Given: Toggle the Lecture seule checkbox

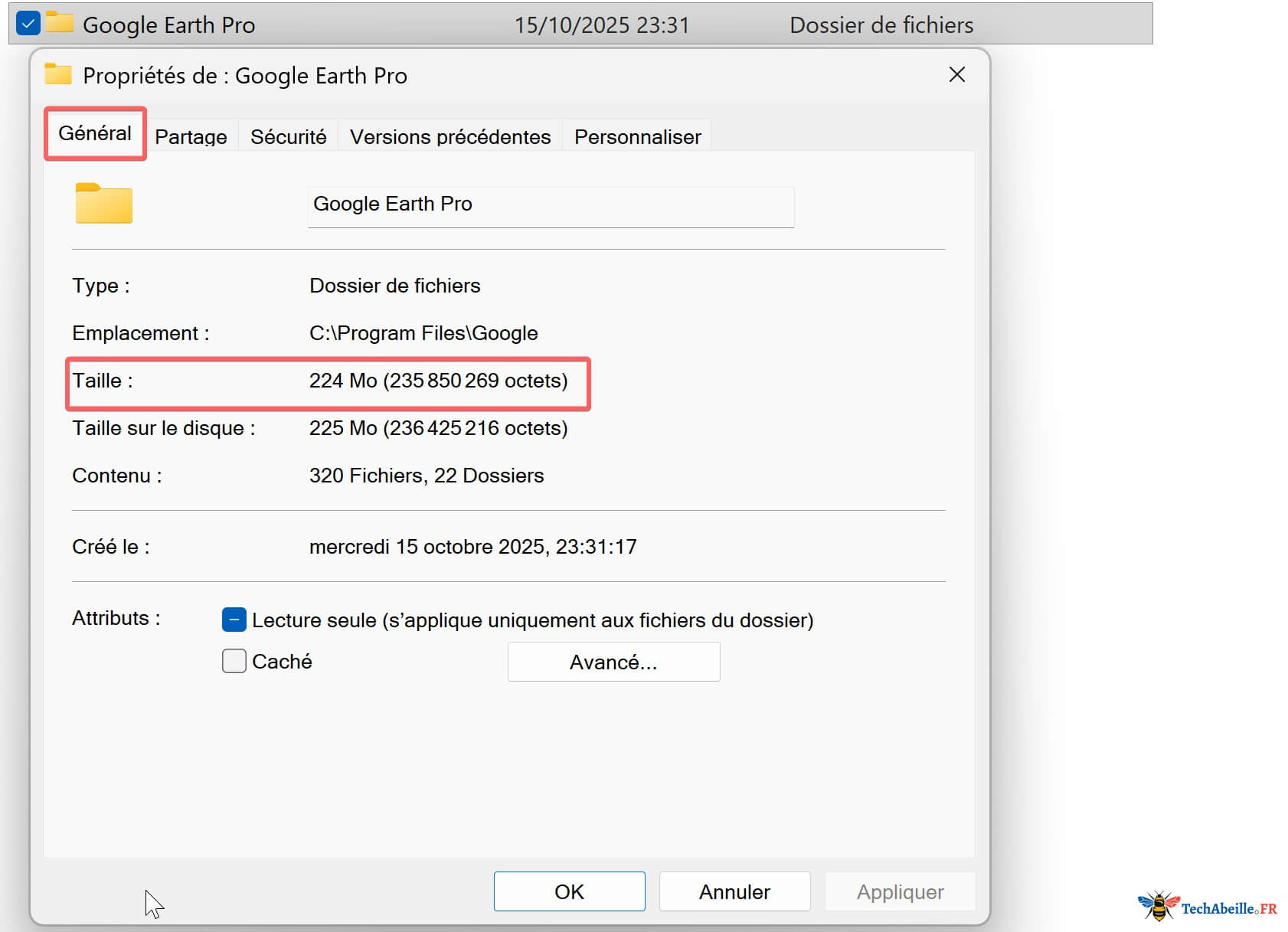Looking at the screenshot, I should pos(234,620).
